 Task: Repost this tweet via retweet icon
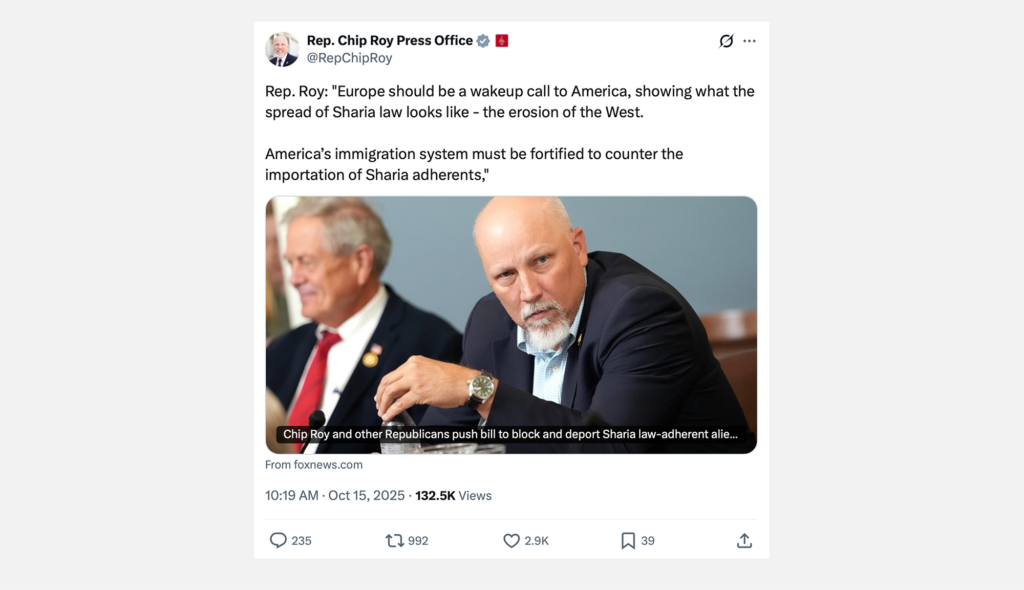click(x=395, y=540)
